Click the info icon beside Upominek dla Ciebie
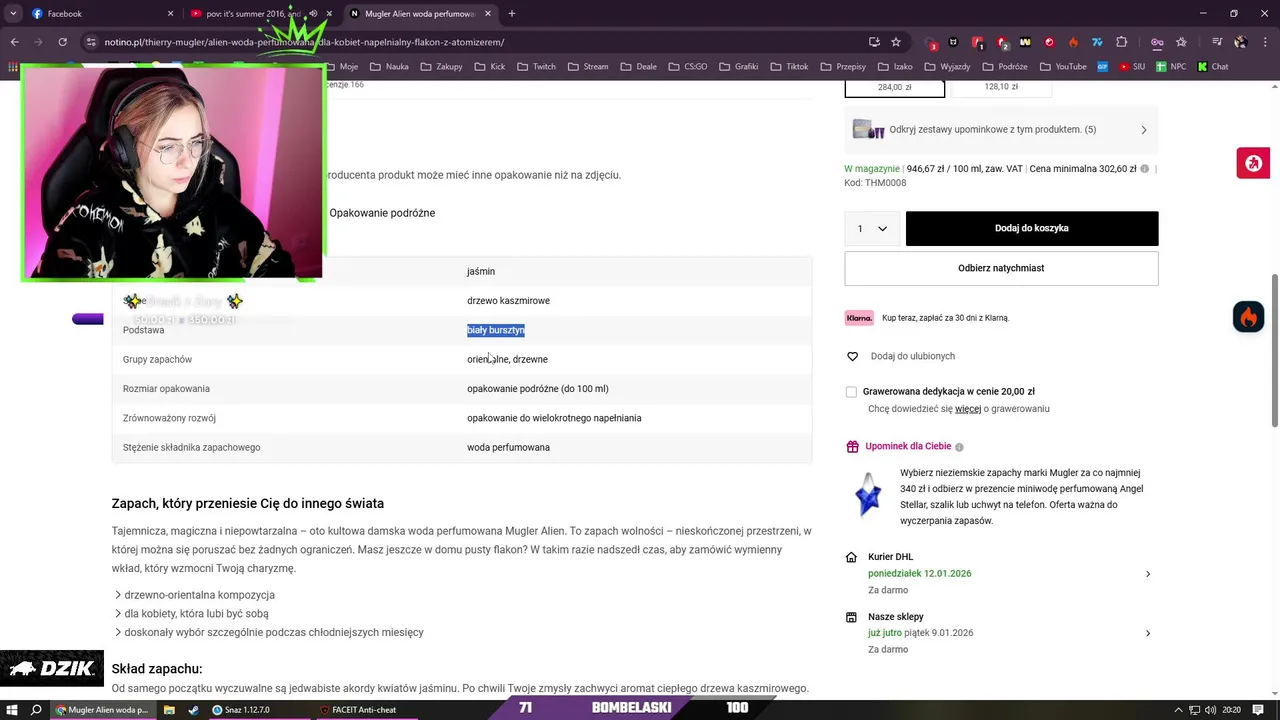Screen dimensions: 1280x720 click(959, 447)
